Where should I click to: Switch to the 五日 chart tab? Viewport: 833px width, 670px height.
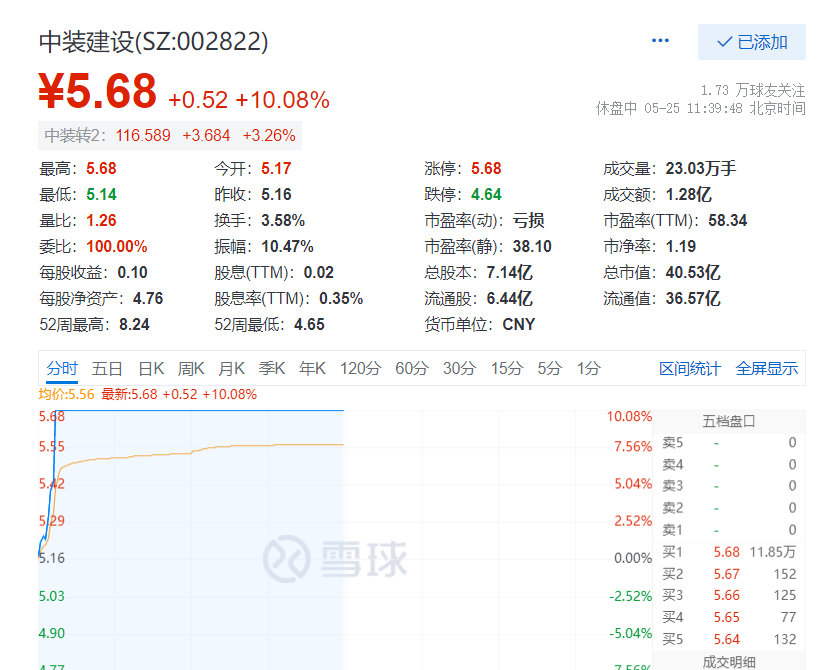107,368
